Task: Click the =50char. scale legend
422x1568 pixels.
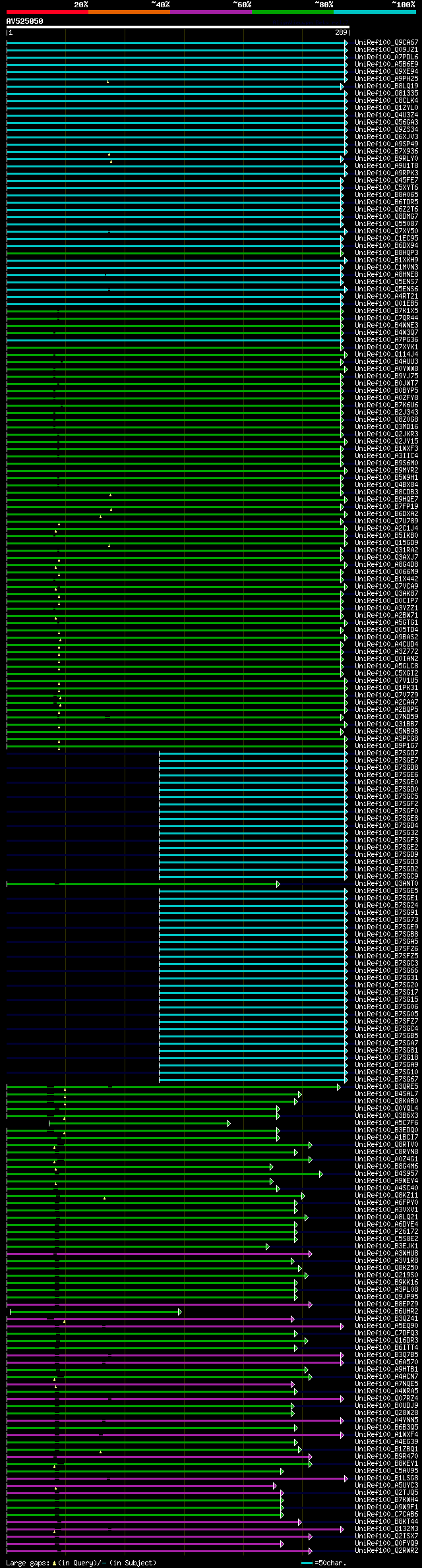Action: [x=324, y=1563]
